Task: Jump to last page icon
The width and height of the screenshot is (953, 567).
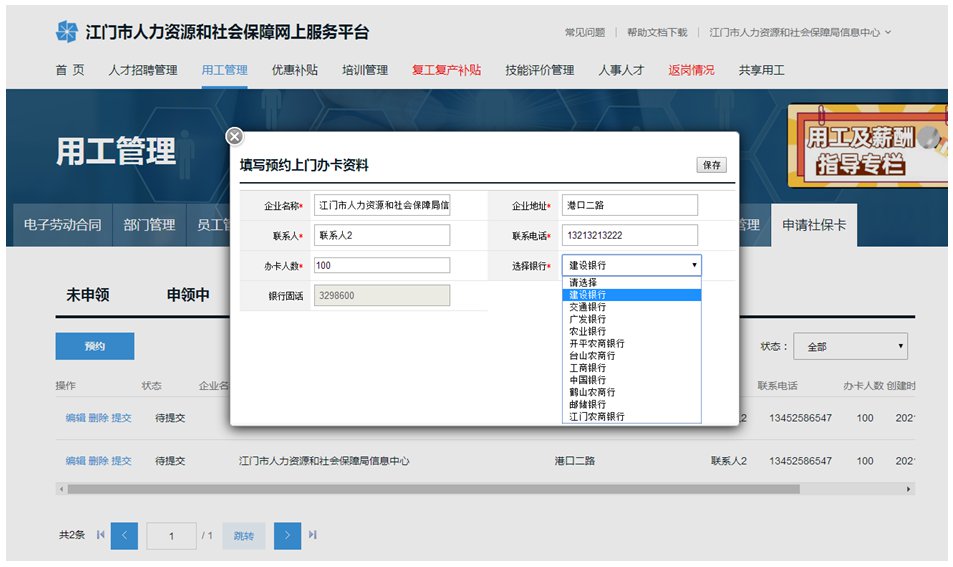Action: [313, 536]
